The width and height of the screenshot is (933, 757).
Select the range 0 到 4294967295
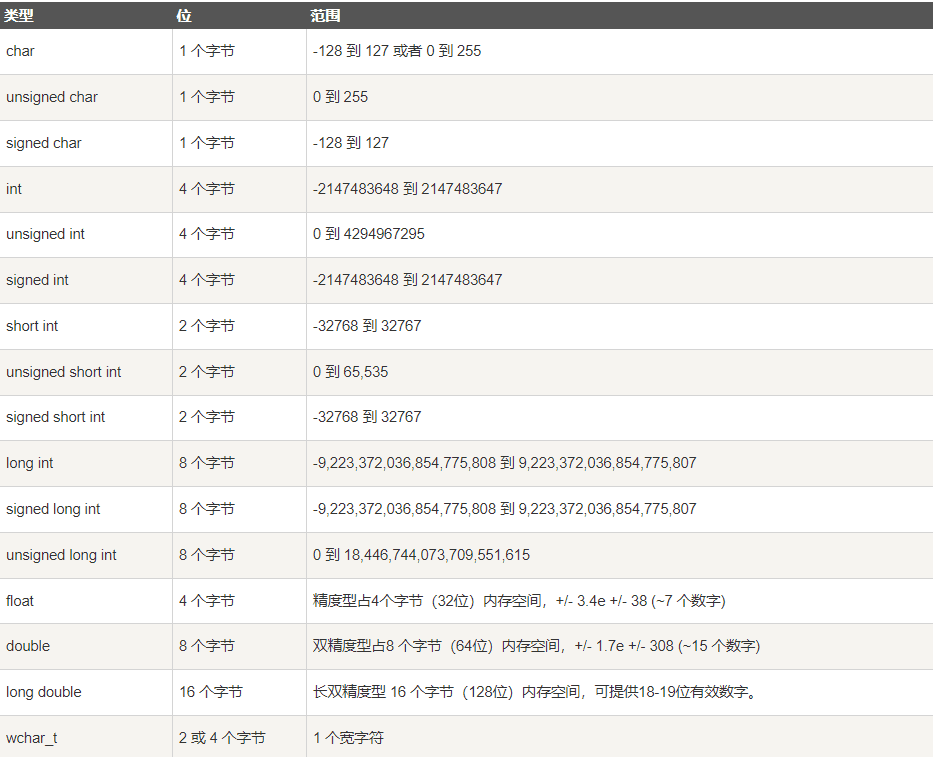click(x=368, y=234)
